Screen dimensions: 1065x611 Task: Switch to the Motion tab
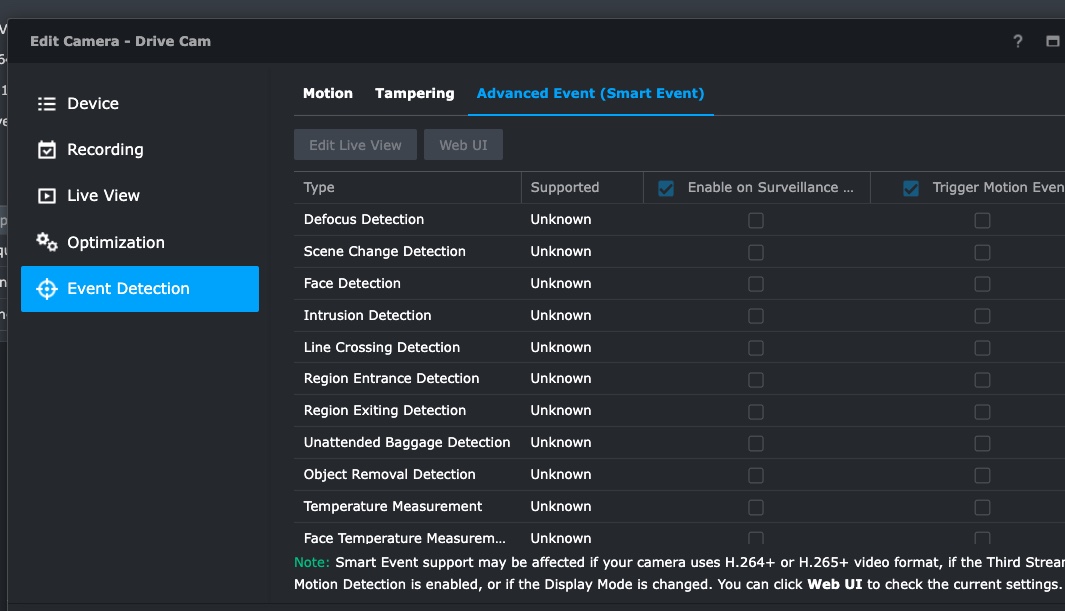[x=327, y=93]
